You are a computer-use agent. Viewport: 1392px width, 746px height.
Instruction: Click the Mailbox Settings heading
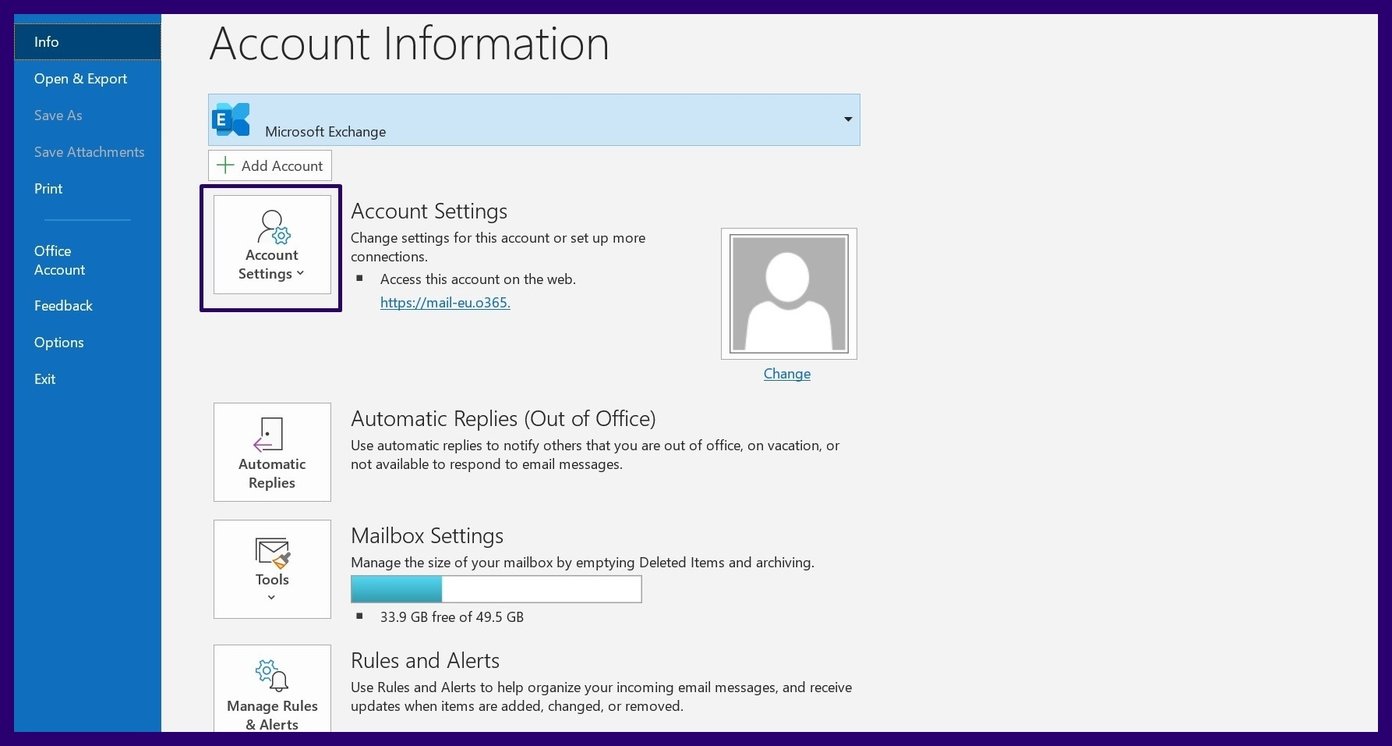(x=427, y=535)
